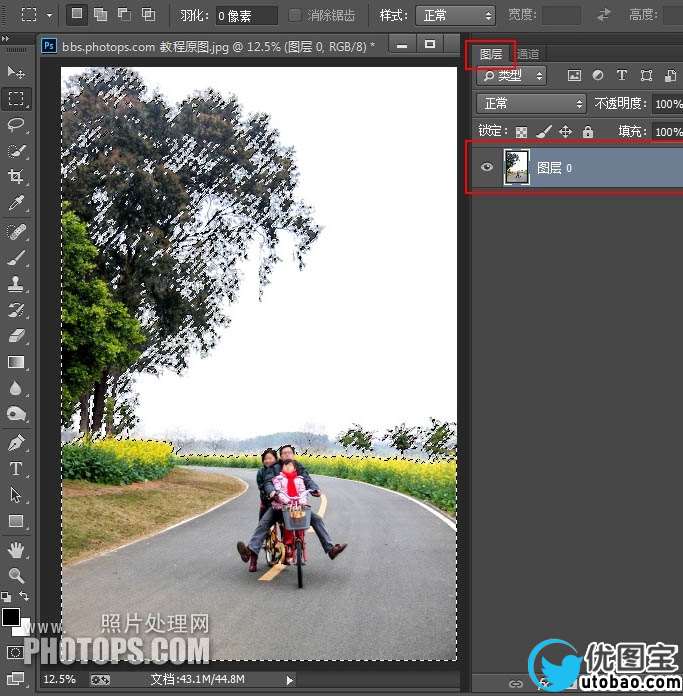Select the Eyedropper tool
This screenshot has height=696, width=683.
[x=16, y=203]
